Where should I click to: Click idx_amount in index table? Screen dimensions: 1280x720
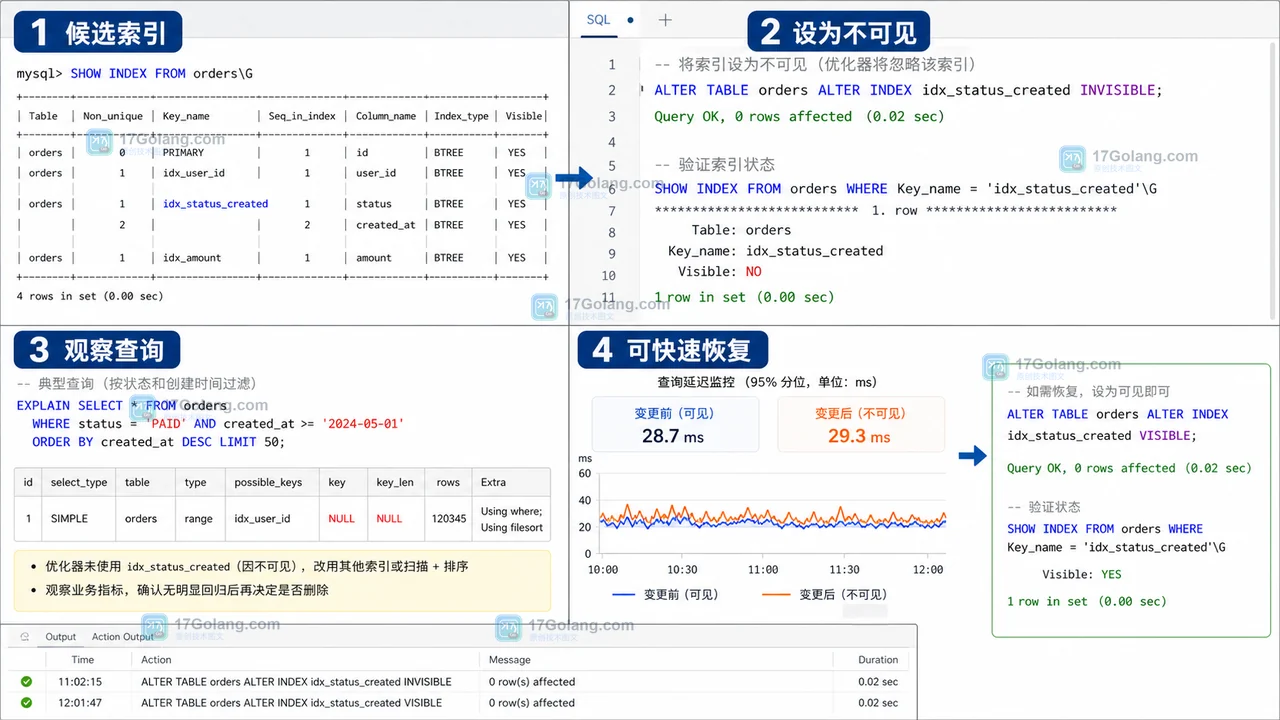192,258
